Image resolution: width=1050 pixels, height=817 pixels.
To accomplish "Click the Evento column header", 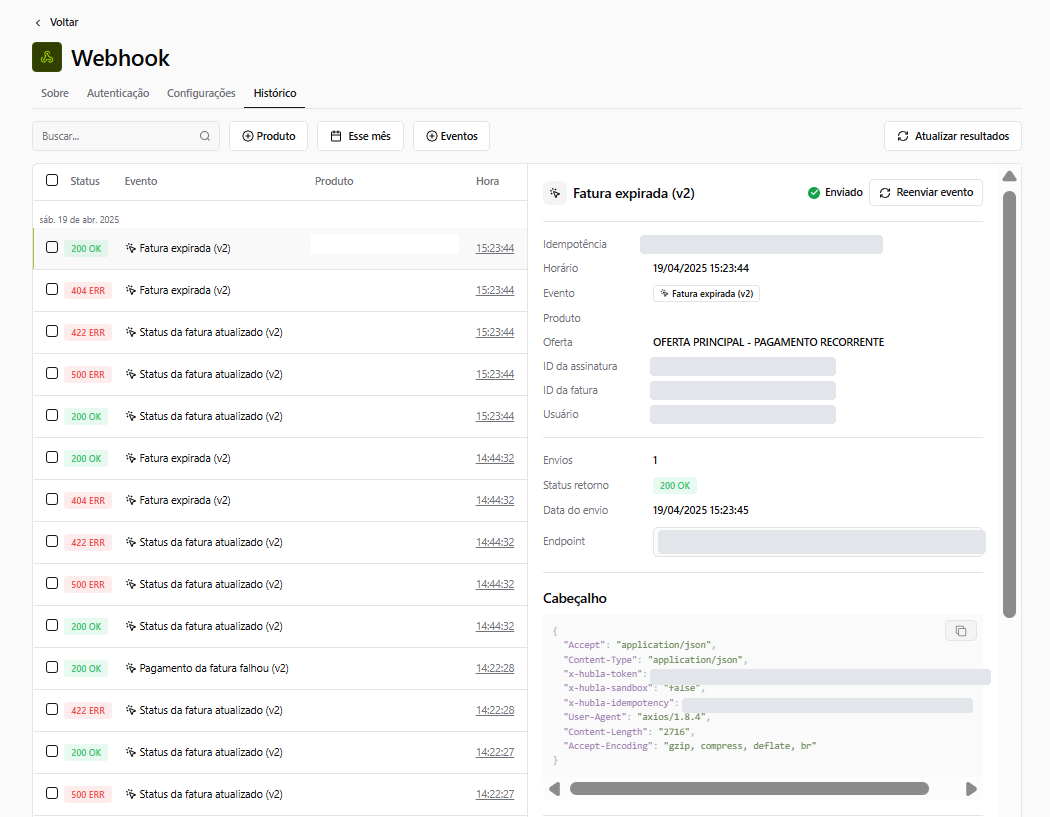I will coord(141,181).
